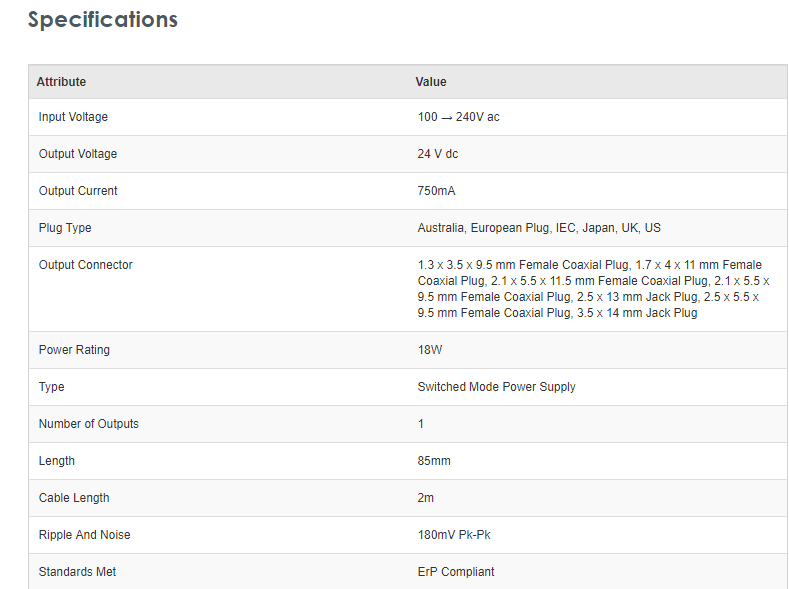The height and width of the screenshot is (589, 789).
Task: Select the Output Current row label
Action: pyautogui.click(x=78, y=191)
